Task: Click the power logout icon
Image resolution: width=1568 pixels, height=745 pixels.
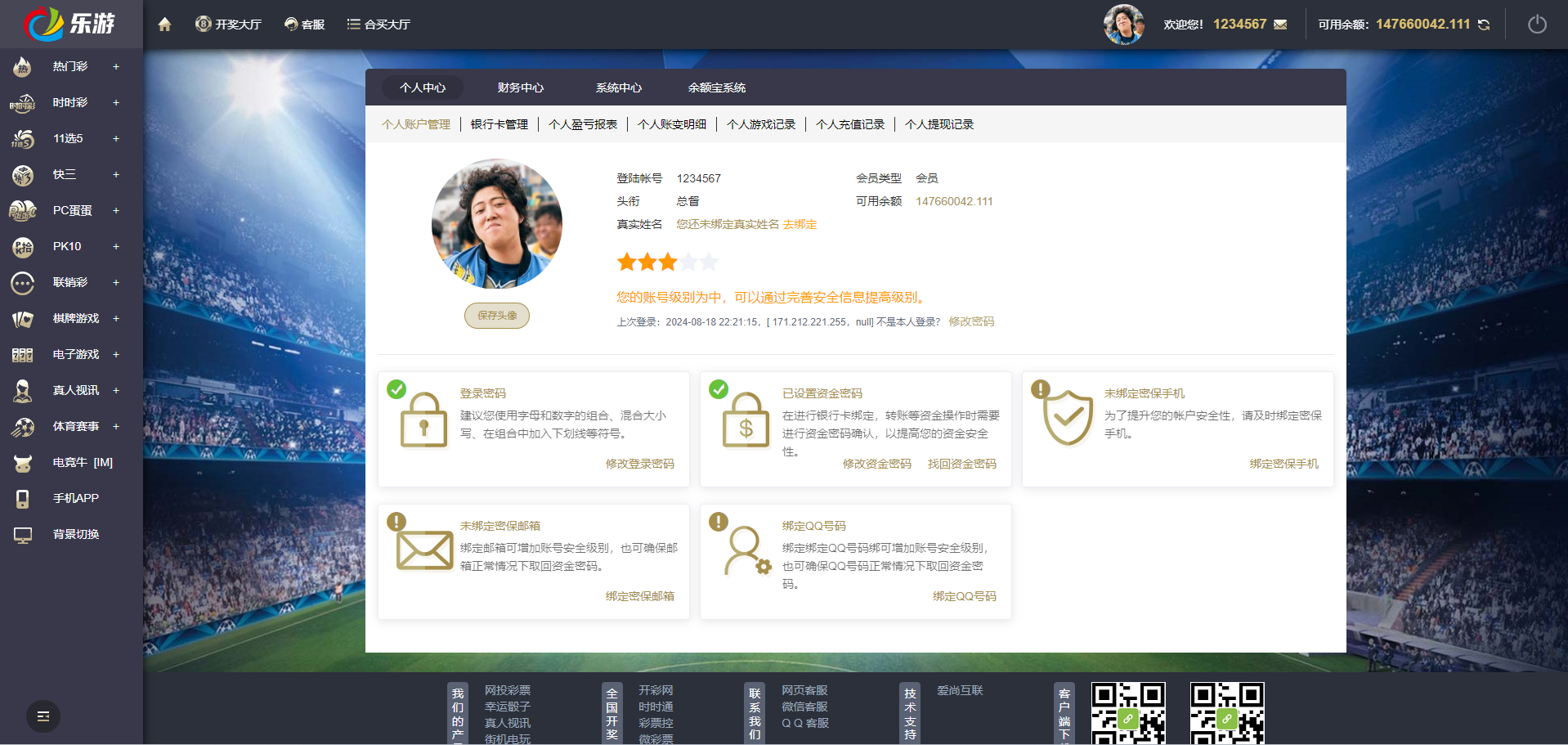Action: coord(1537,25)
